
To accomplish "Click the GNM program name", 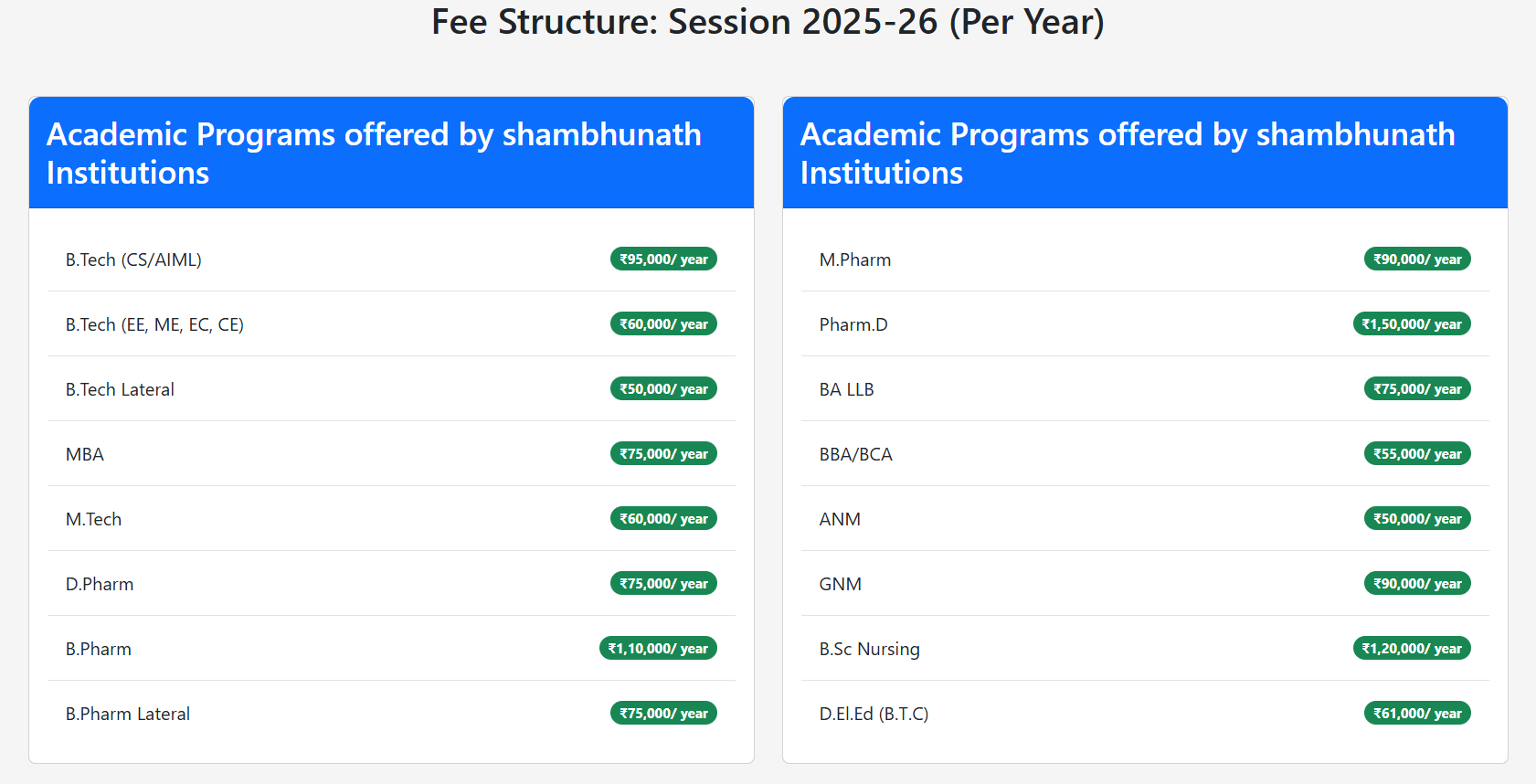I will tap(841, 584).
